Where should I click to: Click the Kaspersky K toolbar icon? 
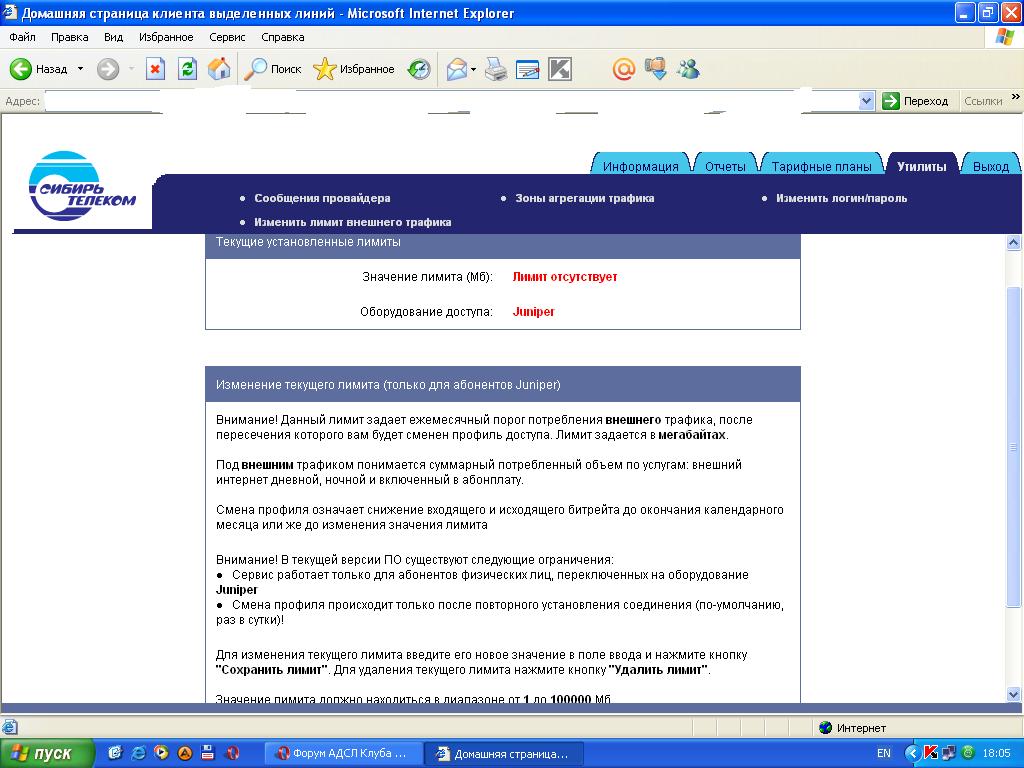coord(560,69)
